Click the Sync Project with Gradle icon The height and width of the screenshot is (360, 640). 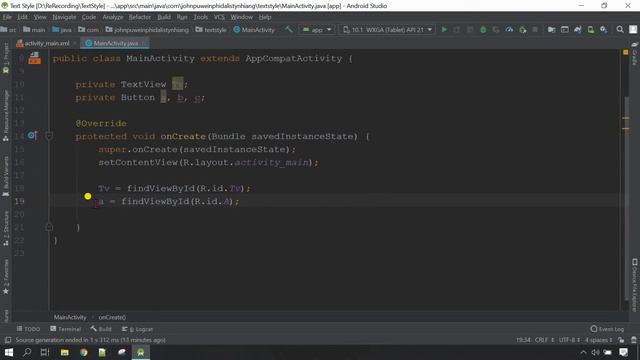coord(578,29)
